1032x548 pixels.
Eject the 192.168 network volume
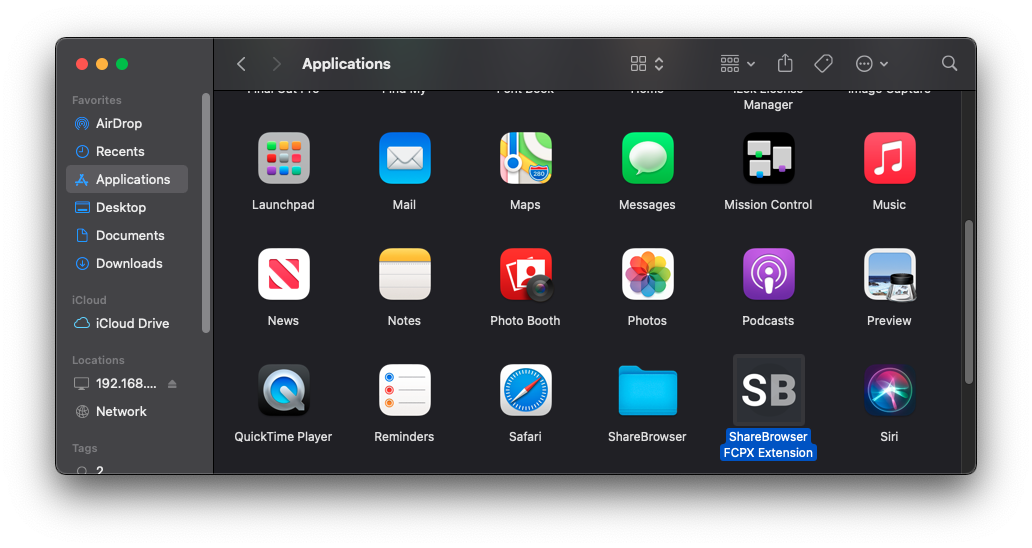click(x=172, y=384)
